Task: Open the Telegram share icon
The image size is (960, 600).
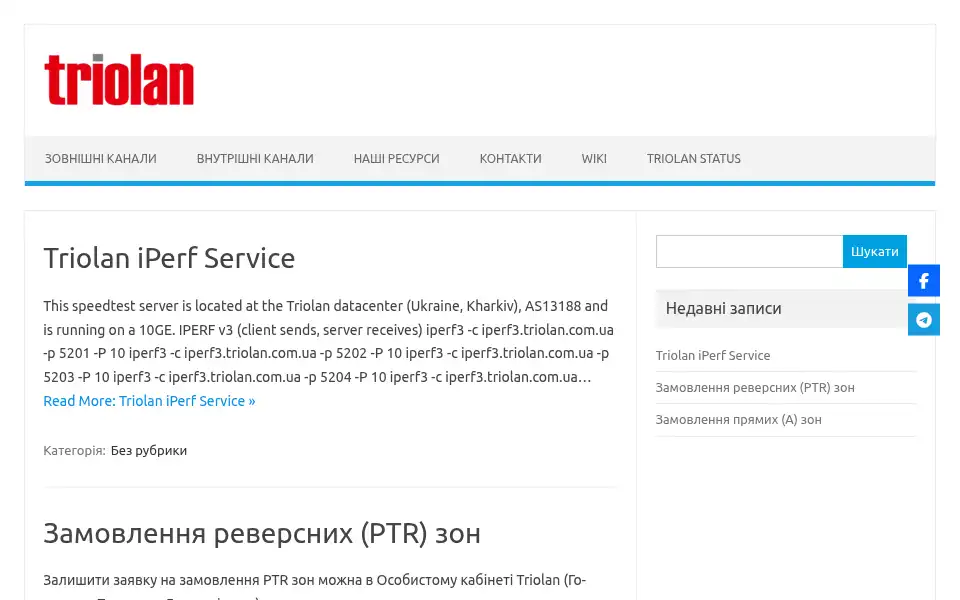Action: (x=924, y=320)
